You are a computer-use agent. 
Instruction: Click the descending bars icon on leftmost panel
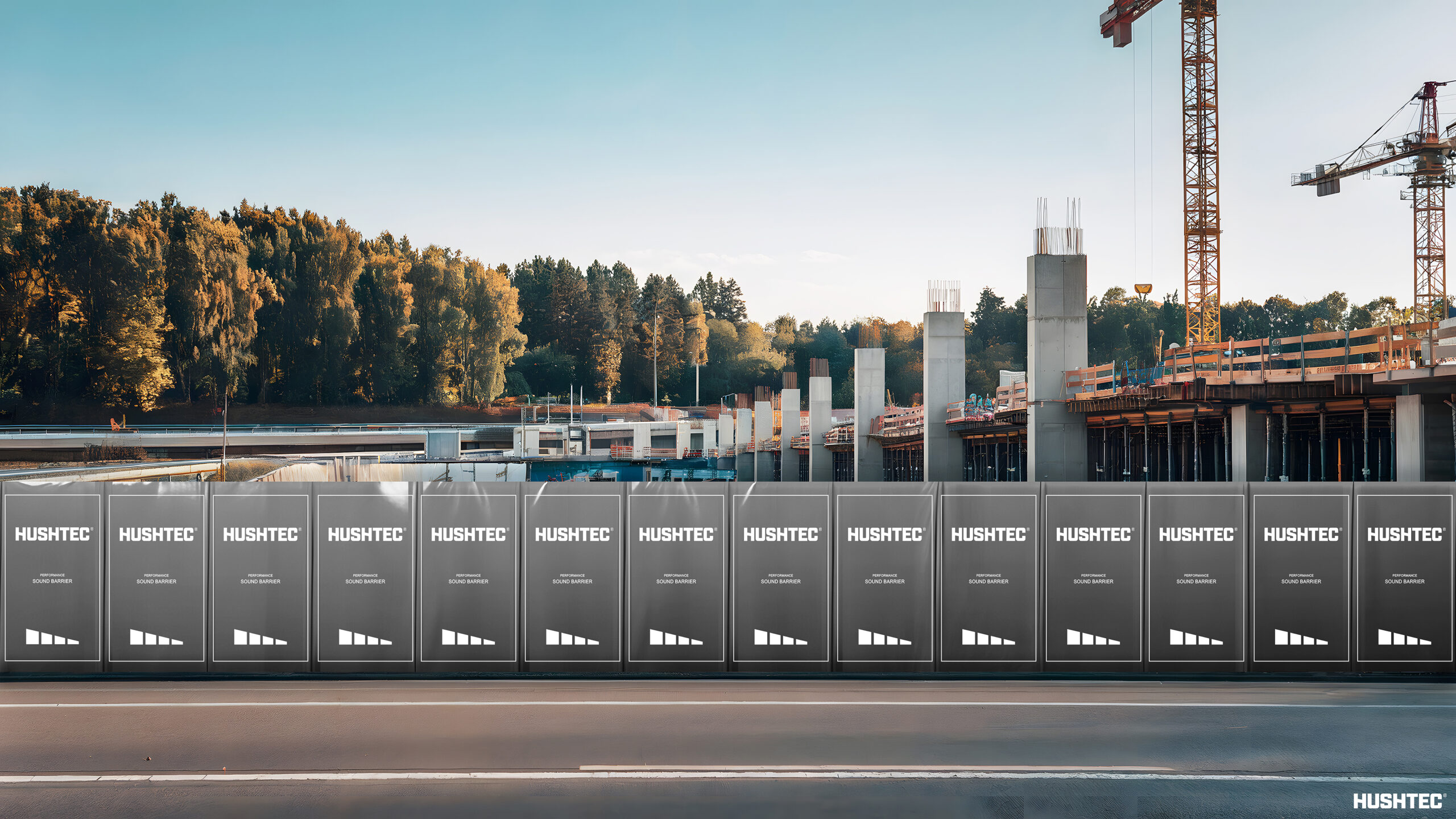tap(52, 636)
